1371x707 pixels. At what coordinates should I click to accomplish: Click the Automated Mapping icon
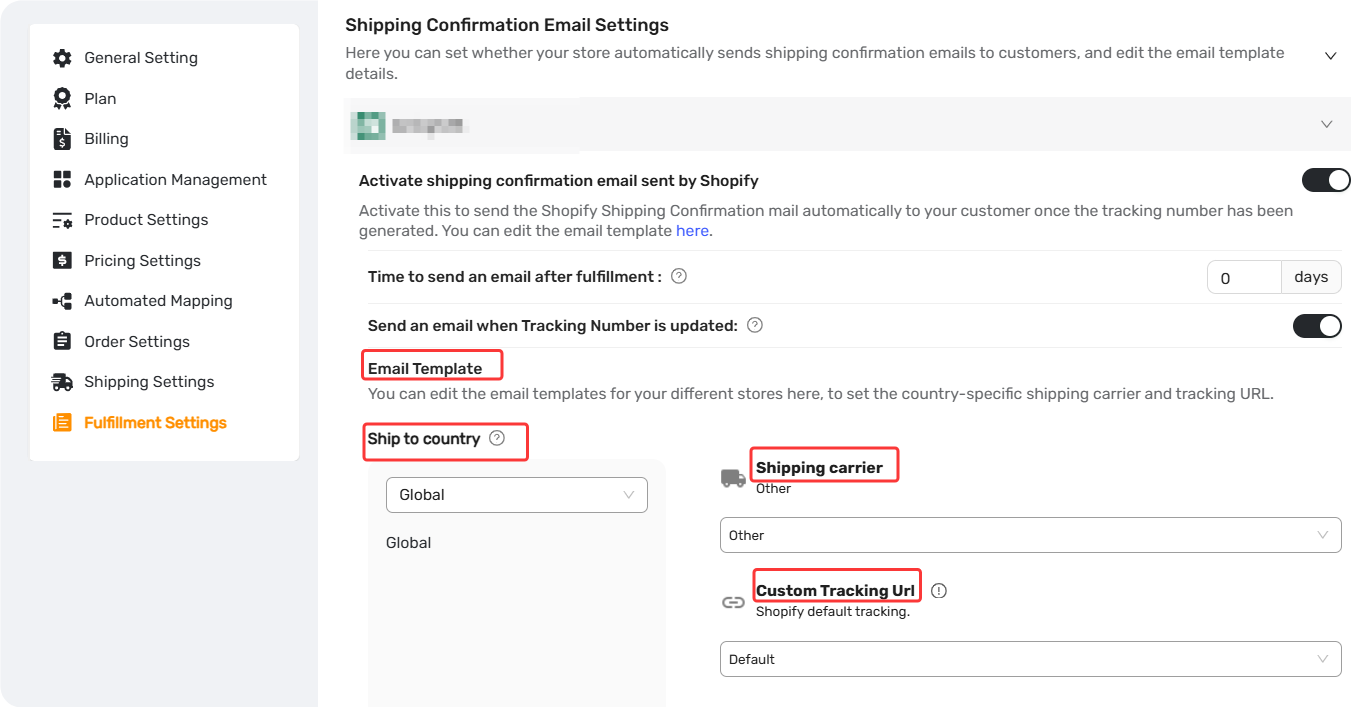pyautogui.click(x=62, y=301)
